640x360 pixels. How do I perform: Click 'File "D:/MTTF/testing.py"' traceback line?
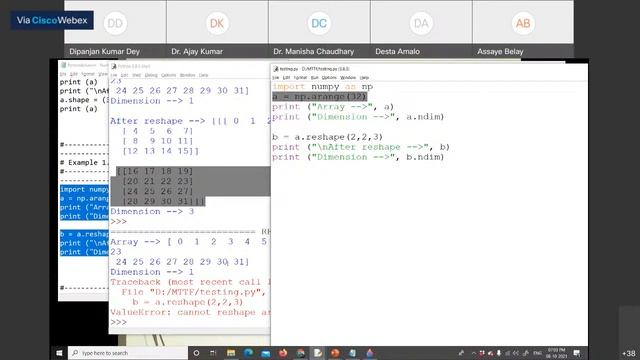[194, 292]
